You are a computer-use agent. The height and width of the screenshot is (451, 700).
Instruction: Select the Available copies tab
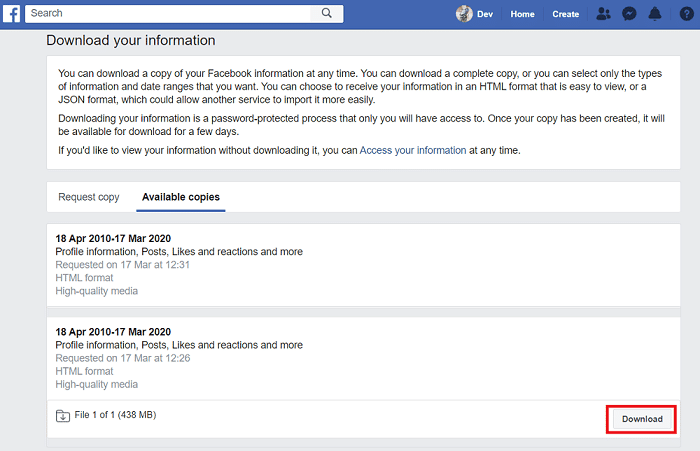pyautogui.click(x=181, y=197)
